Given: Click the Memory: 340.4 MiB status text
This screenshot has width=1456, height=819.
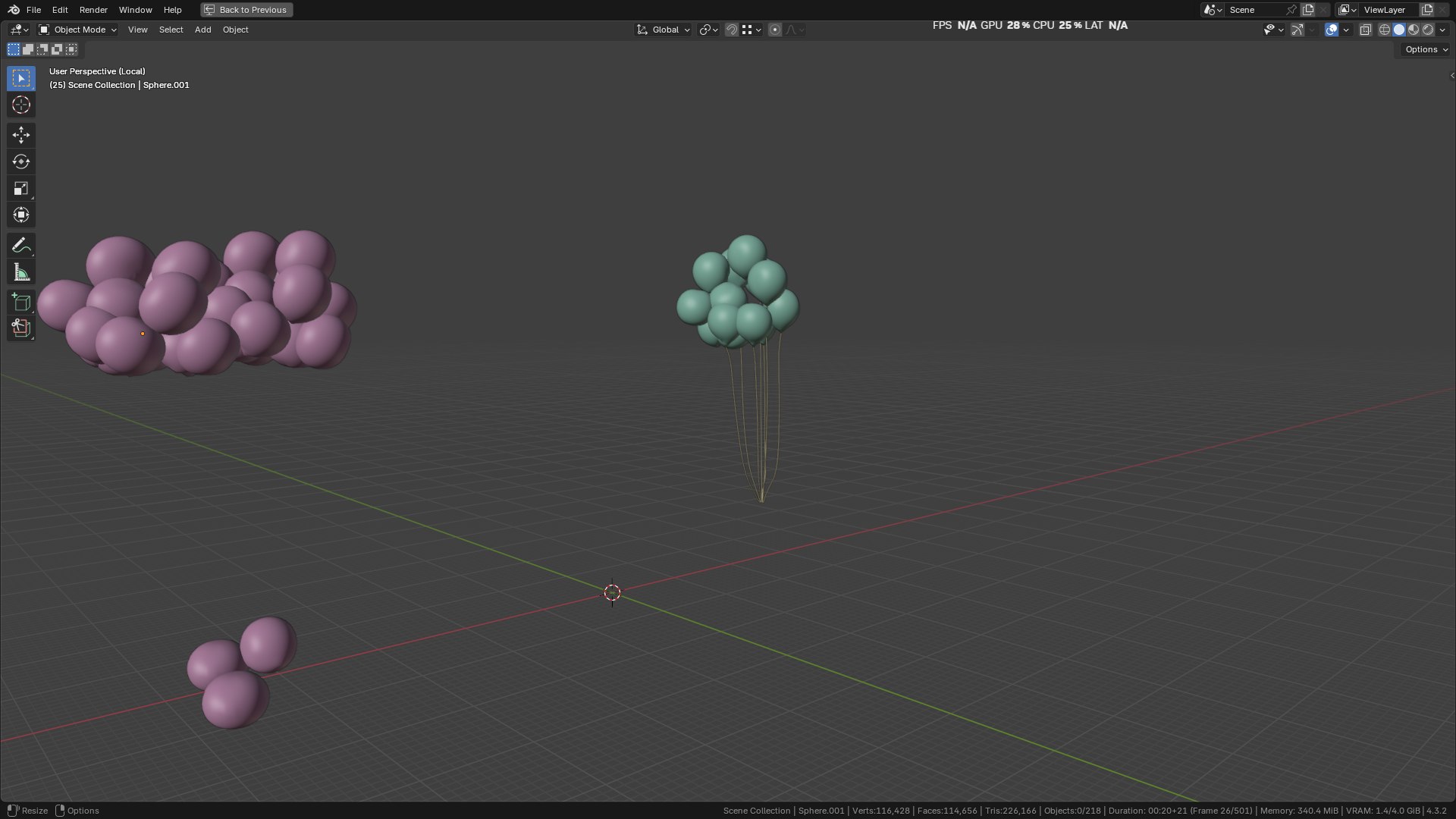Looking at the screenshot, I should tap(1299, 811).
